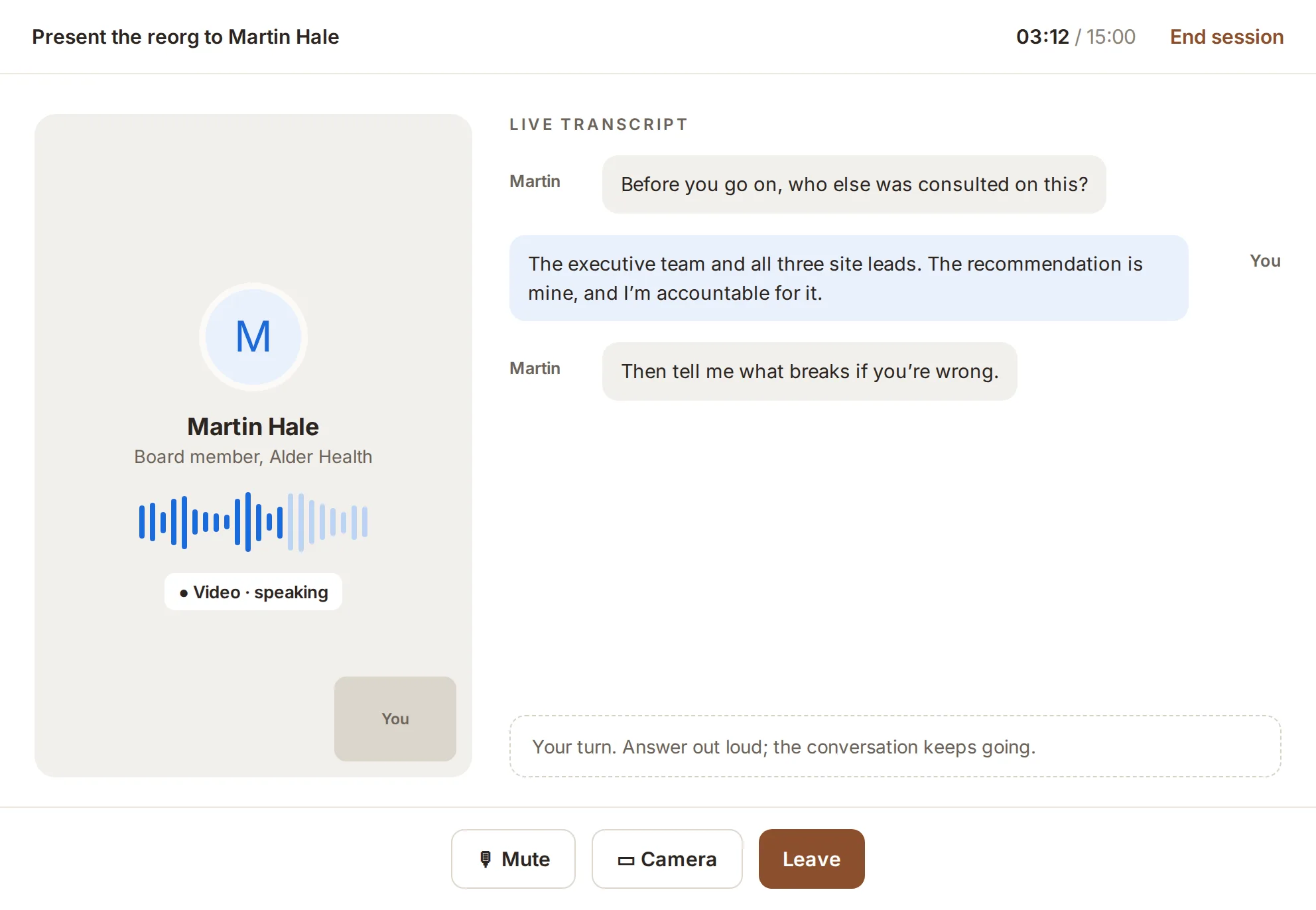
Task: Click Martin Hale's avatar circle
Action: [x=253, y=337]
